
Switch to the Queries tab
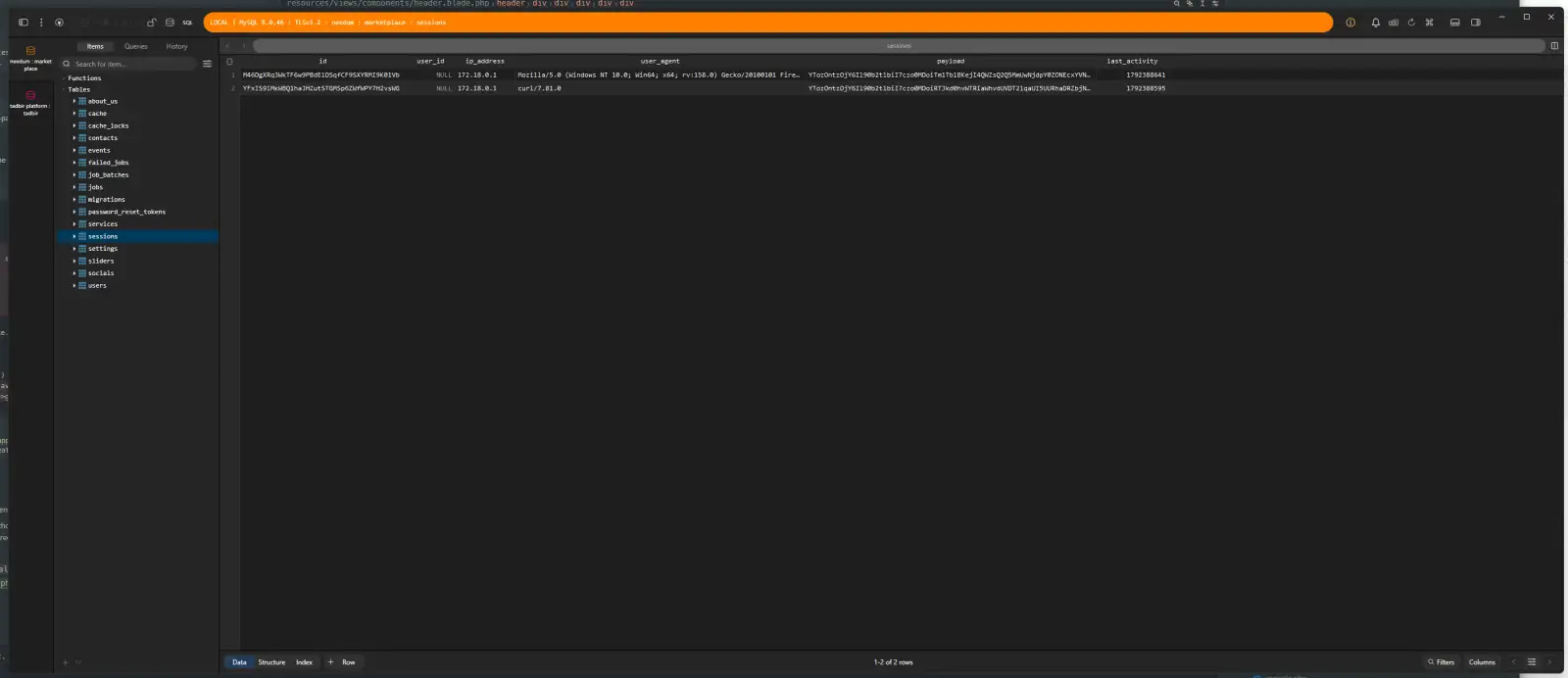coord(136,46)
